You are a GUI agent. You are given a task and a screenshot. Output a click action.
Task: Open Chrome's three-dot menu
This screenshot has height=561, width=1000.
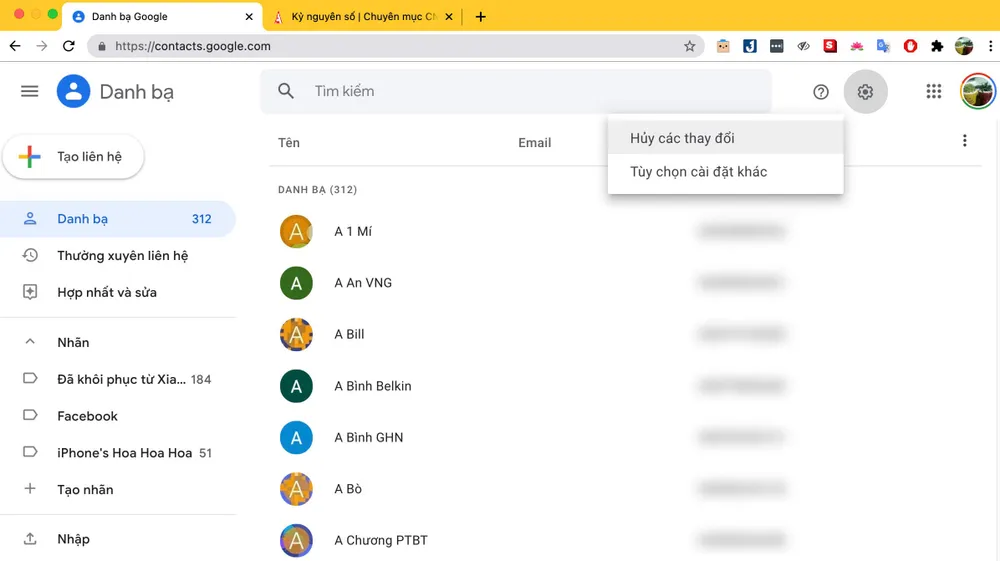point(990,46)
